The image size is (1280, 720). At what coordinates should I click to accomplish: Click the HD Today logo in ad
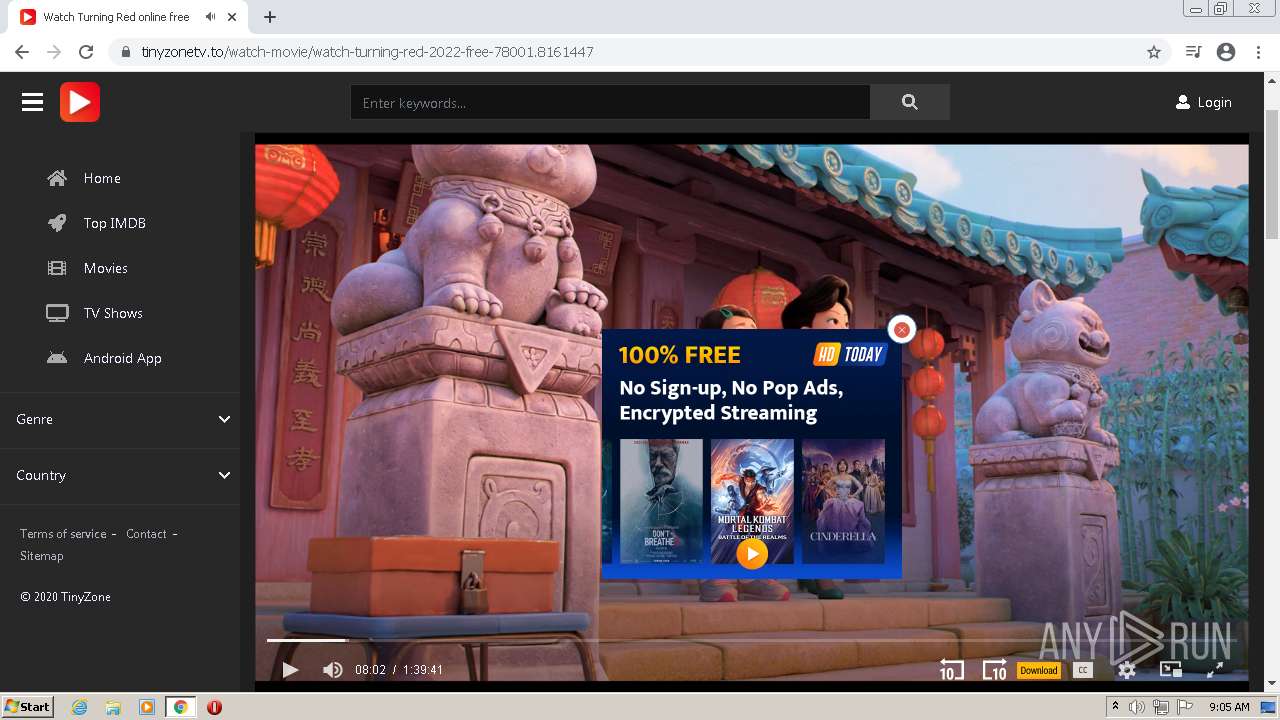850,354
